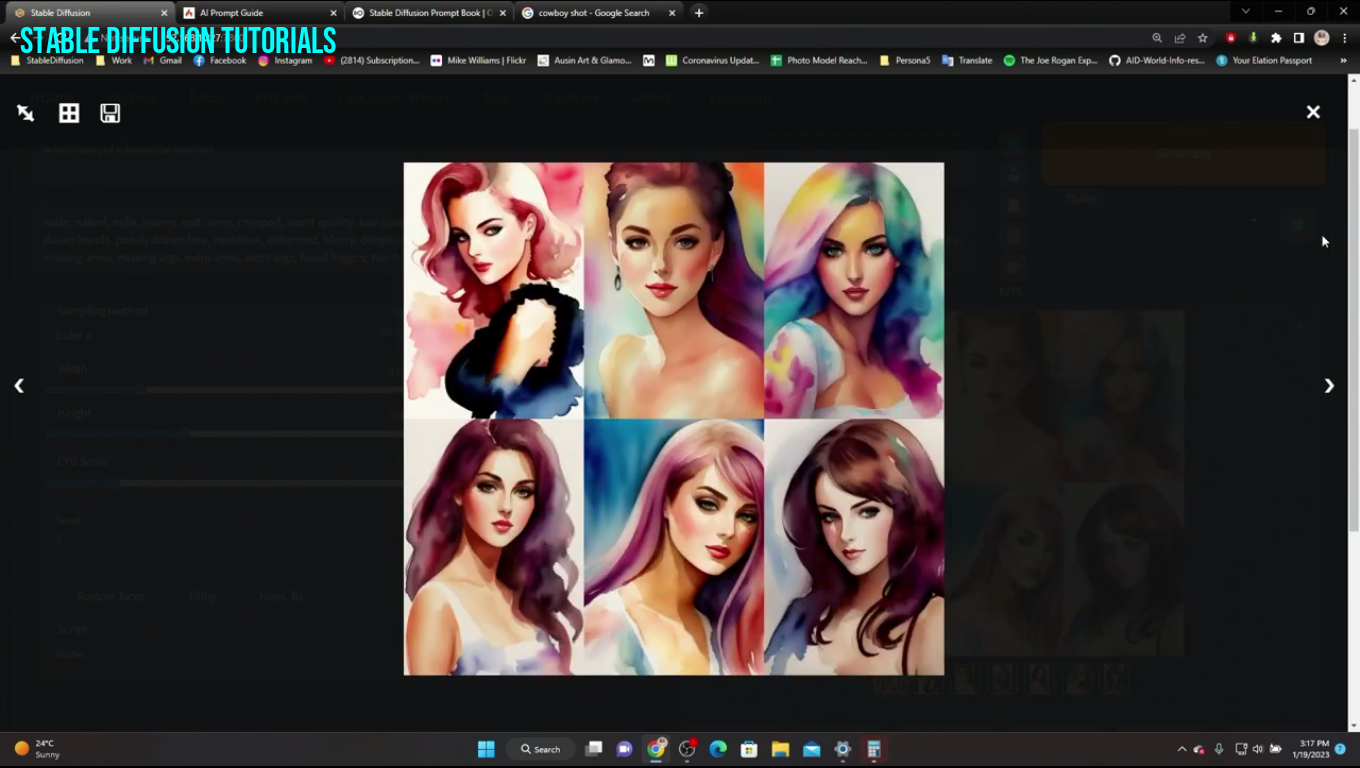Open the Calculator app from the taskbar
The image size is (1360, 768).
[x=873, y=749]
